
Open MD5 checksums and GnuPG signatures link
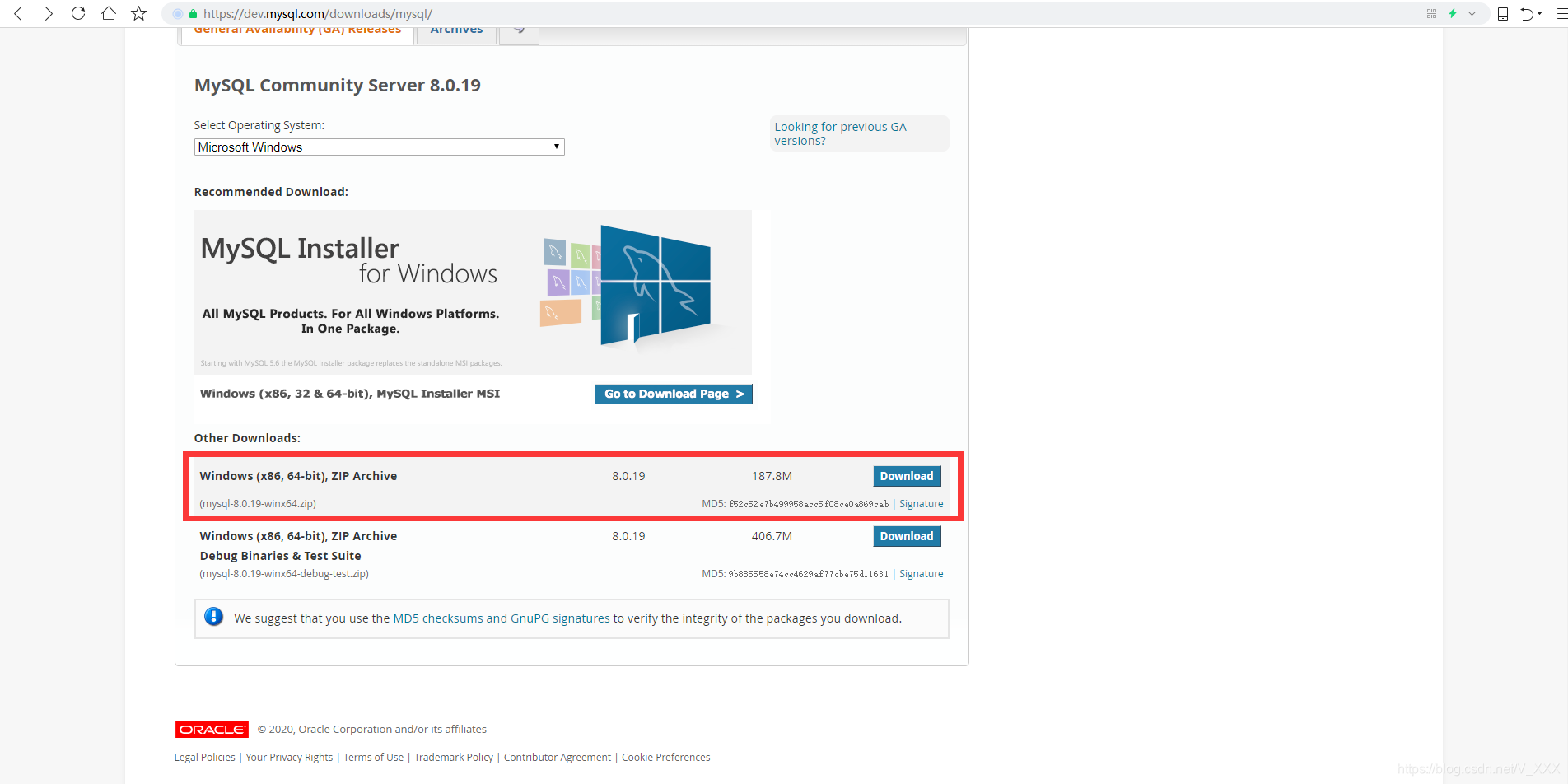[502, 618]
